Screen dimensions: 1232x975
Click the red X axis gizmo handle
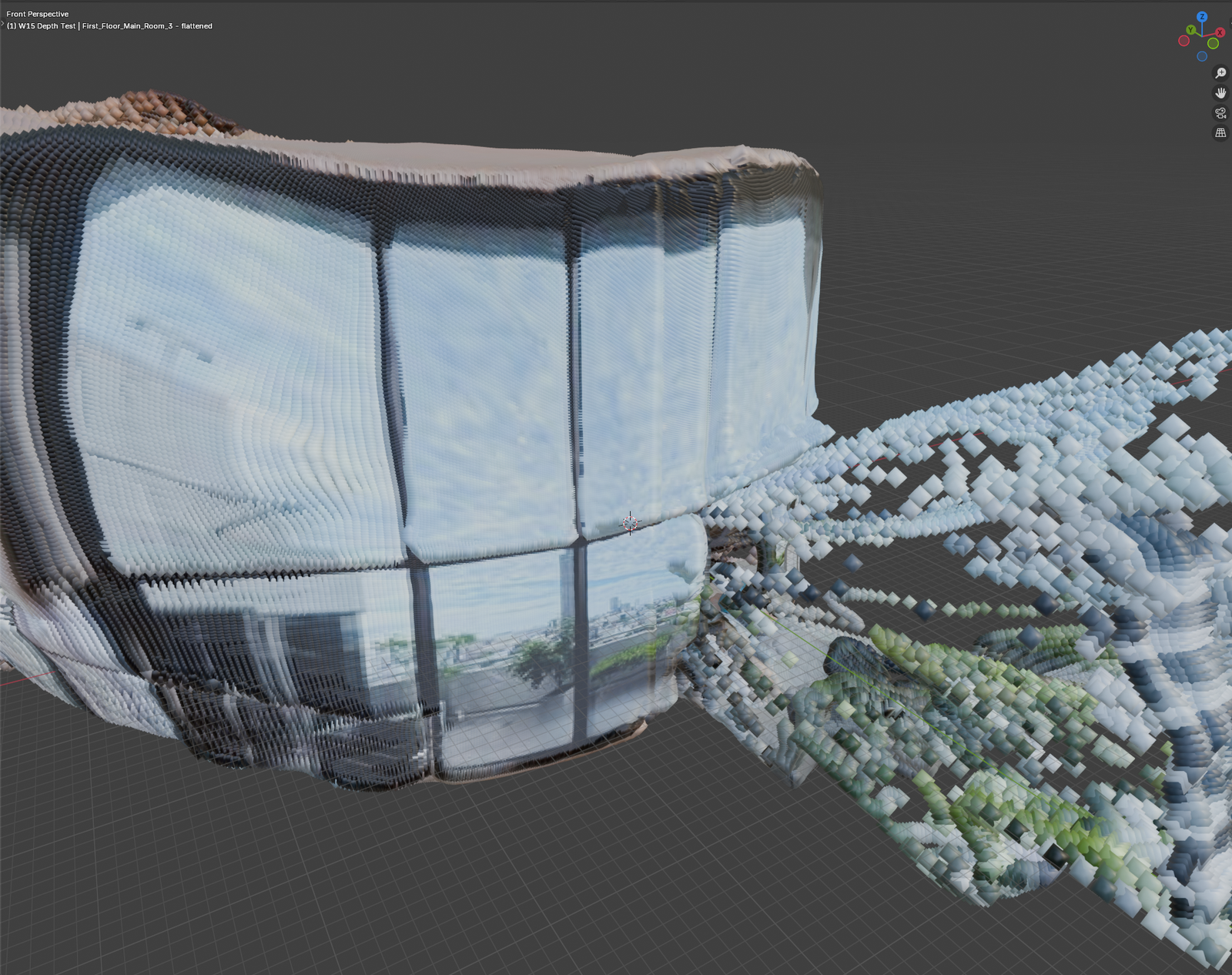click(1220, 32)
